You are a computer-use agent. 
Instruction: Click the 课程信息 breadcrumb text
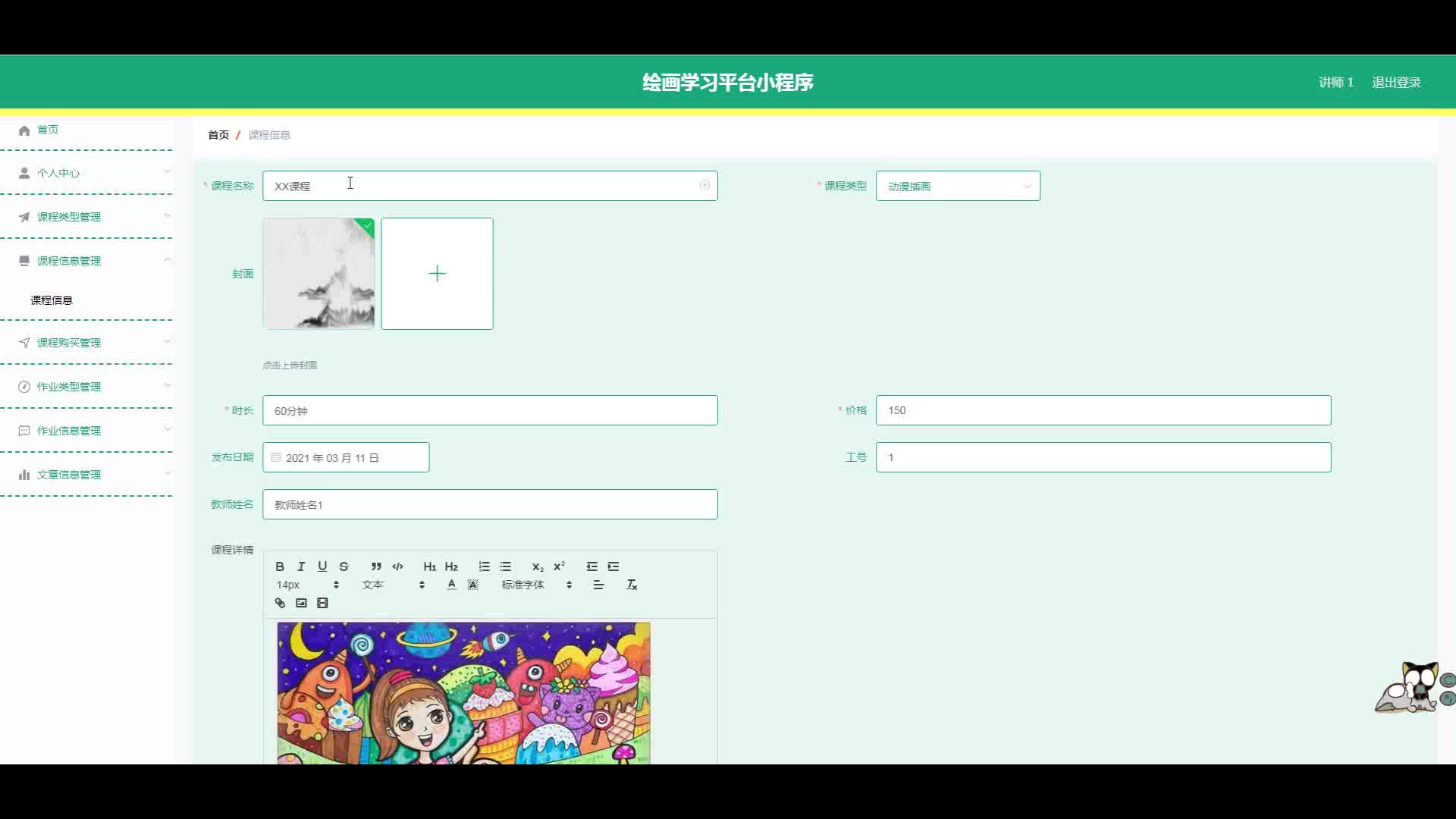[x=269, y=135]
